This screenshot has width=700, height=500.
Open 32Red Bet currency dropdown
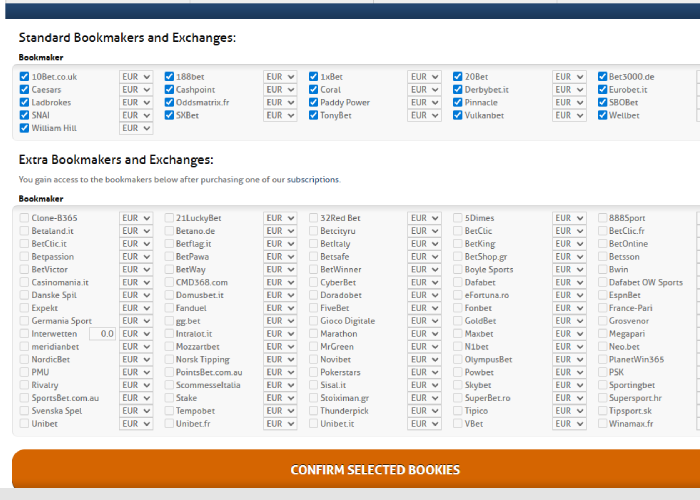tap(424, 218)
